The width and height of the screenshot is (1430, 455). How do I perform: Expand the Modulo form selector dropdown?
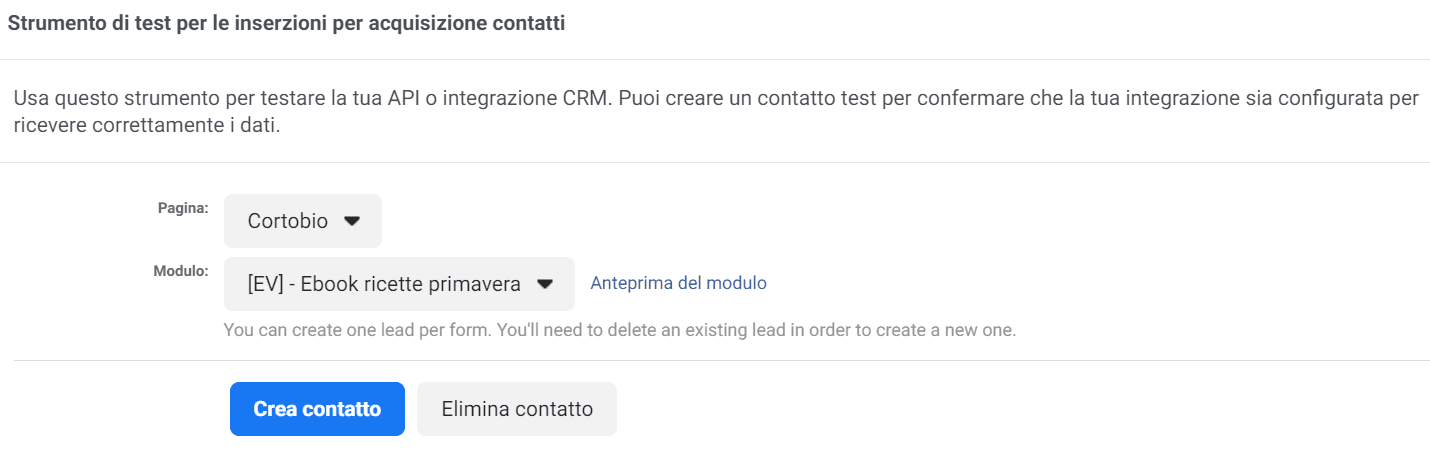[398, 284]
